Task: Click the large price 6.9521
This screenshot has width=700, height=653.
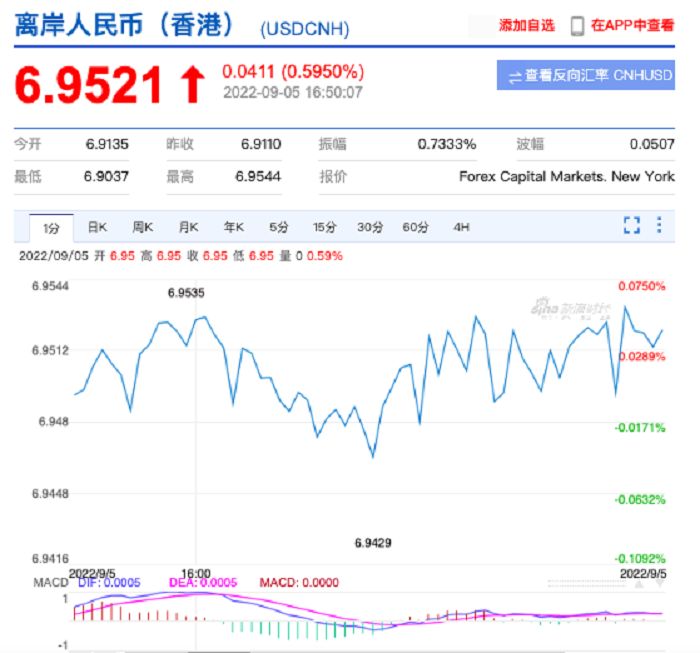Action: pos(88,84)
